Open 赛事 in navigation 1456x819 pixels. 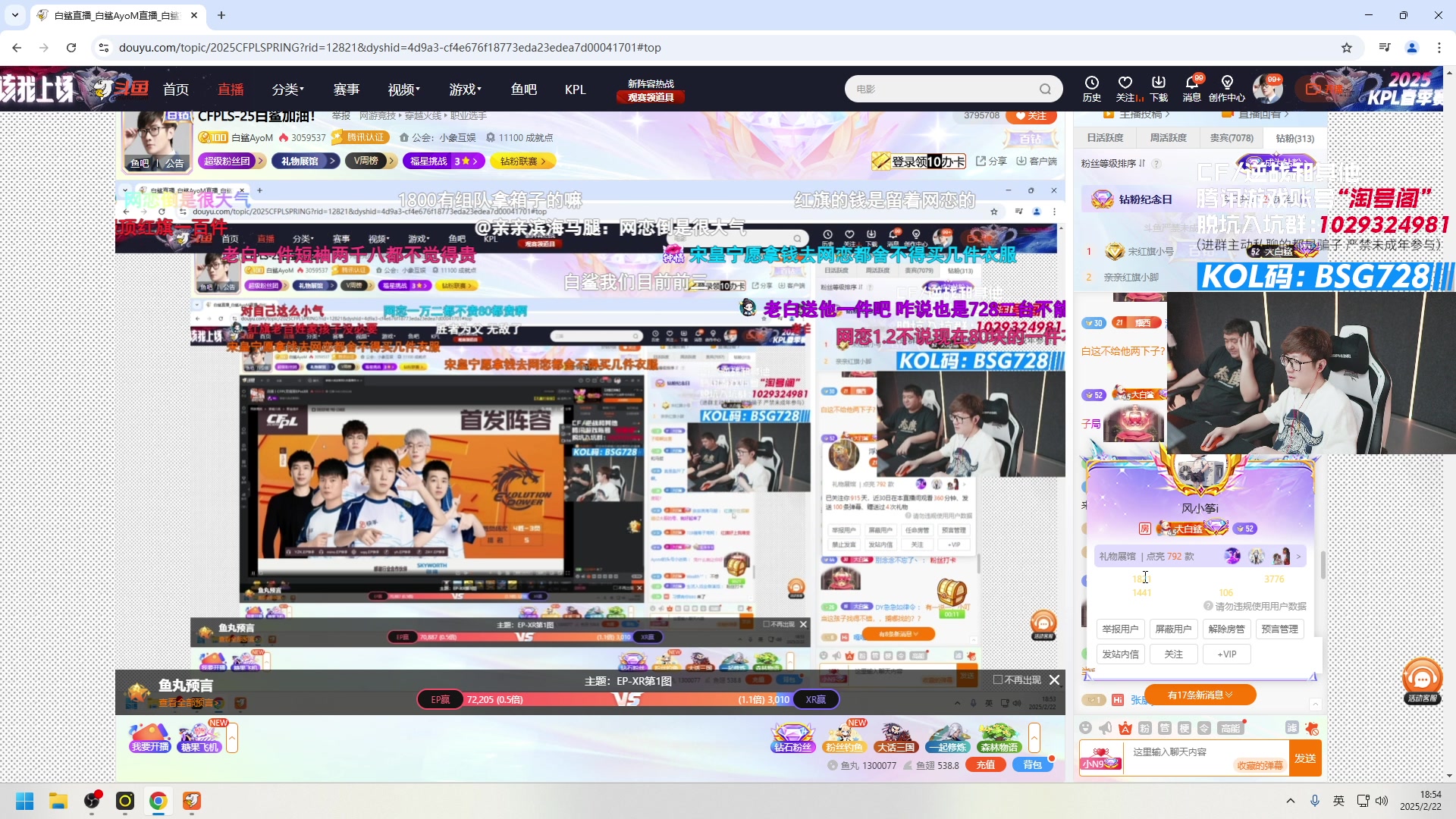tap(347, 89)
